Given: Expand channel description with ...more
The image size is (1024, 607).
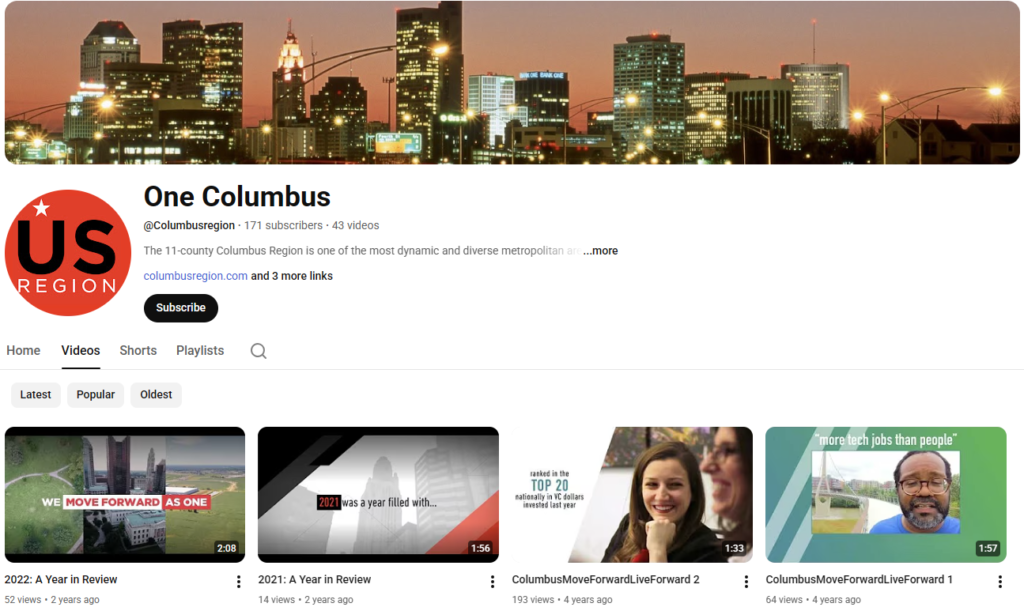Looking at the screenshot, I should tap(600, 251).
